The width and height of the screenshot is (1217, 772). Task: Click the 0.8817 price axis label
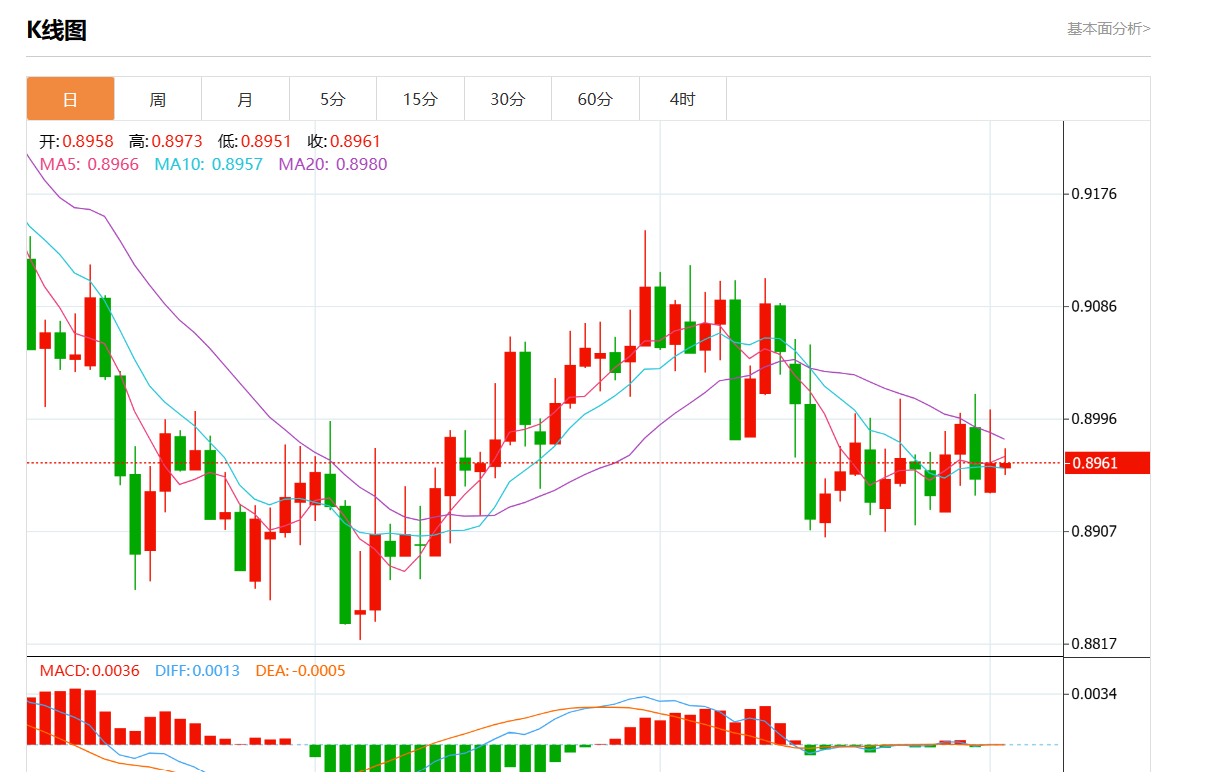(x=1094, y=644)
